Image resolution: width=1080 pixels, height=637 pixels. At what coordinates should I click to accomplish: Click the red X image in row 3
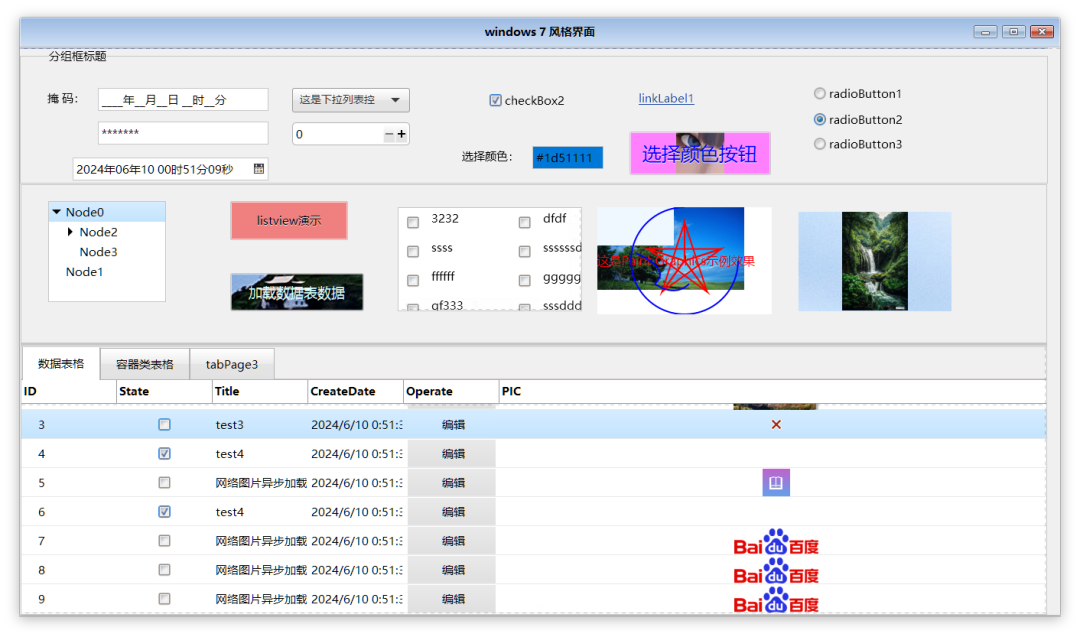click(x=776, y=425)
